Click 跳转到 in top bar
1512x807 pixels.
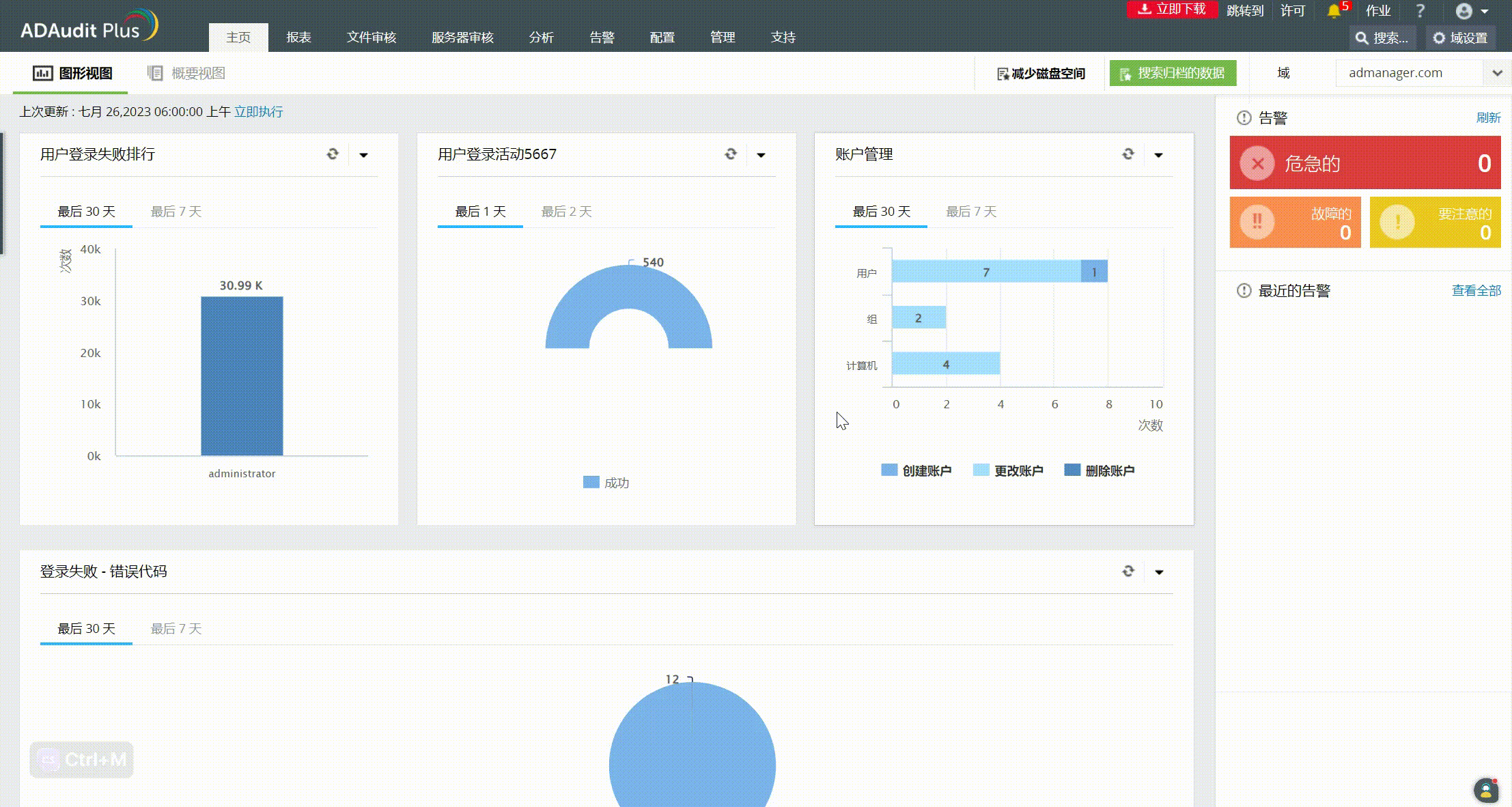1245,11
